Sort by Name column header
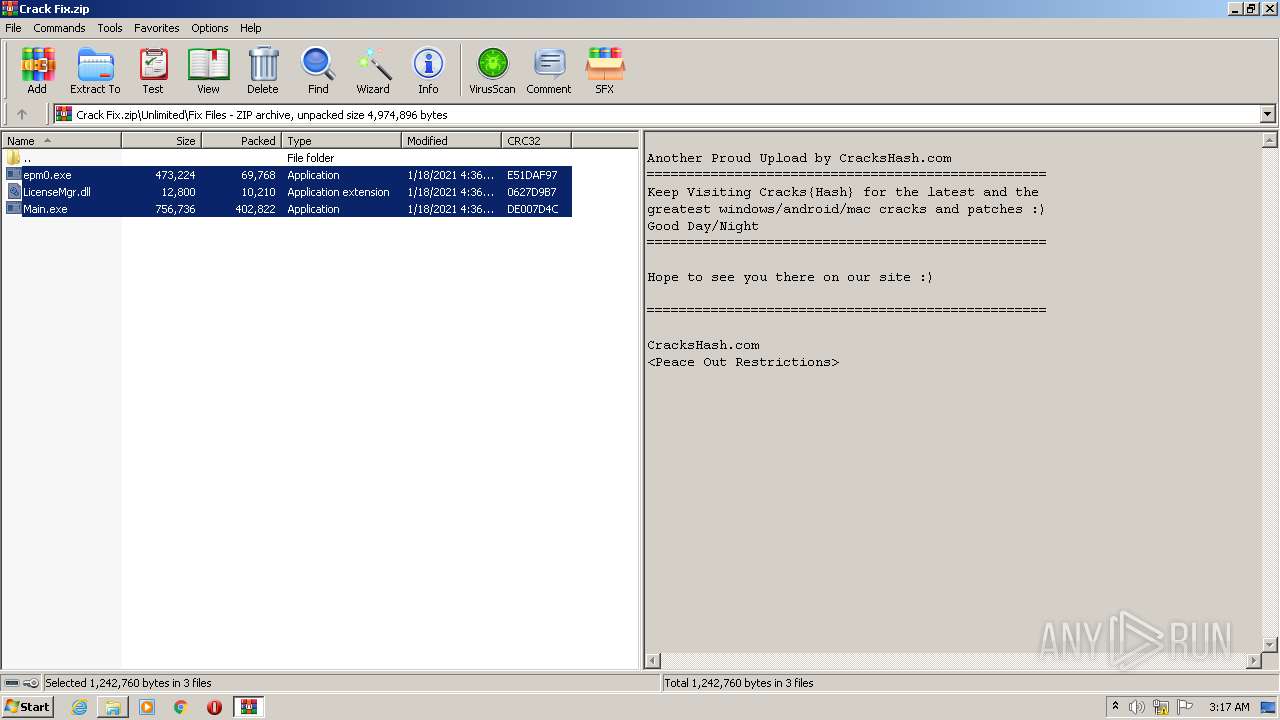Viewport: 1280px width, 720px height. point(61,141)
